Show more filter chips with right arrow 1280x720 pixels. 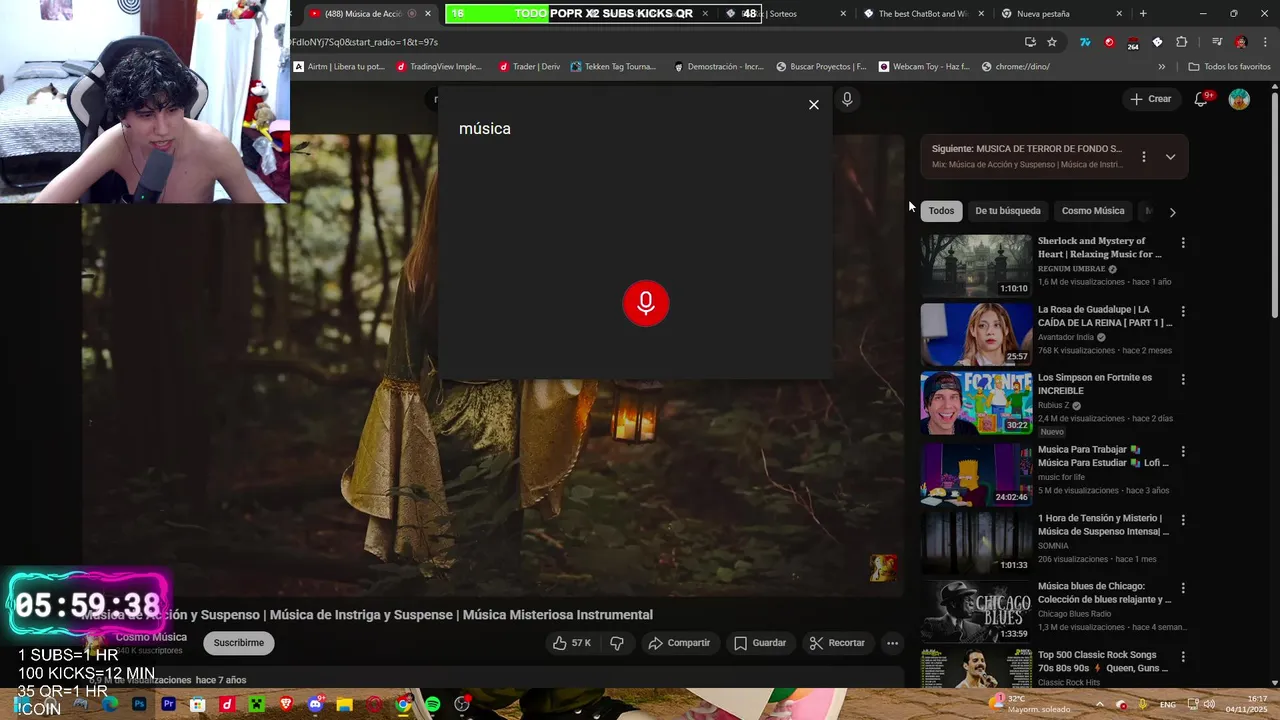coord(1172,212)
